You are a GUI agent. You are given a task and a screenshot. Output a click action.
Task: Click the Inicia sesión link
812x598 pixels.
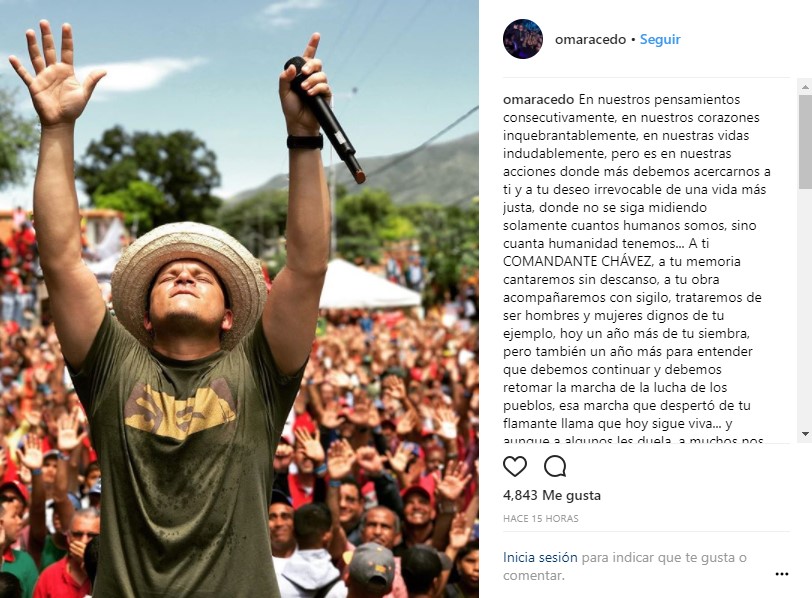pos(540,557)
